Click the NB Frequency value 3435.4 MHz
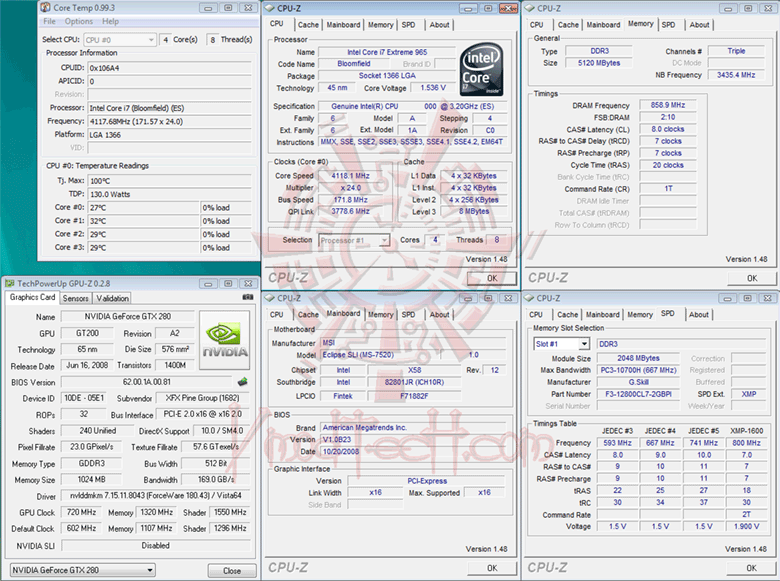Screen dimensions: 780x581 coord(736,75)
